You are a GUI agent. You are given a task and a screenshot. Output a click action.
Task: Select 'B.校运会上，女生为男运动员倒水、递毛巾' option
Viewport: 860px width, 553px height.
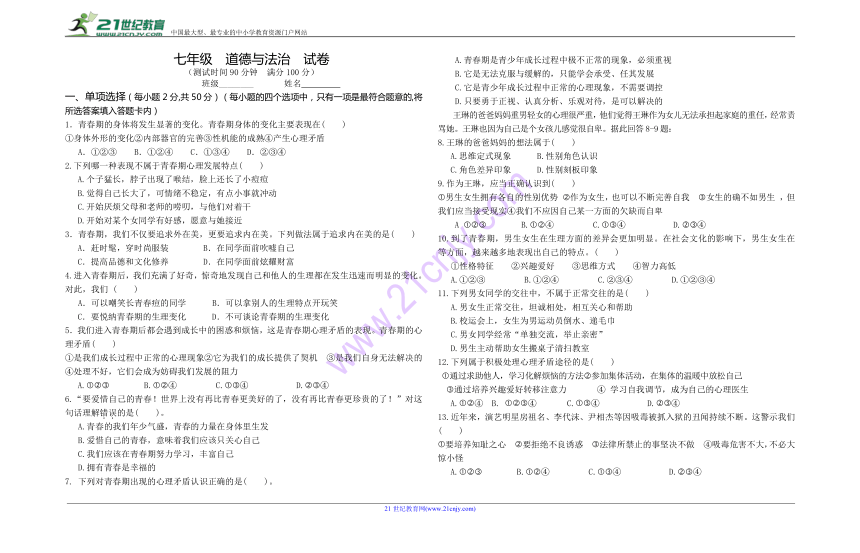(x=533, y=321)
